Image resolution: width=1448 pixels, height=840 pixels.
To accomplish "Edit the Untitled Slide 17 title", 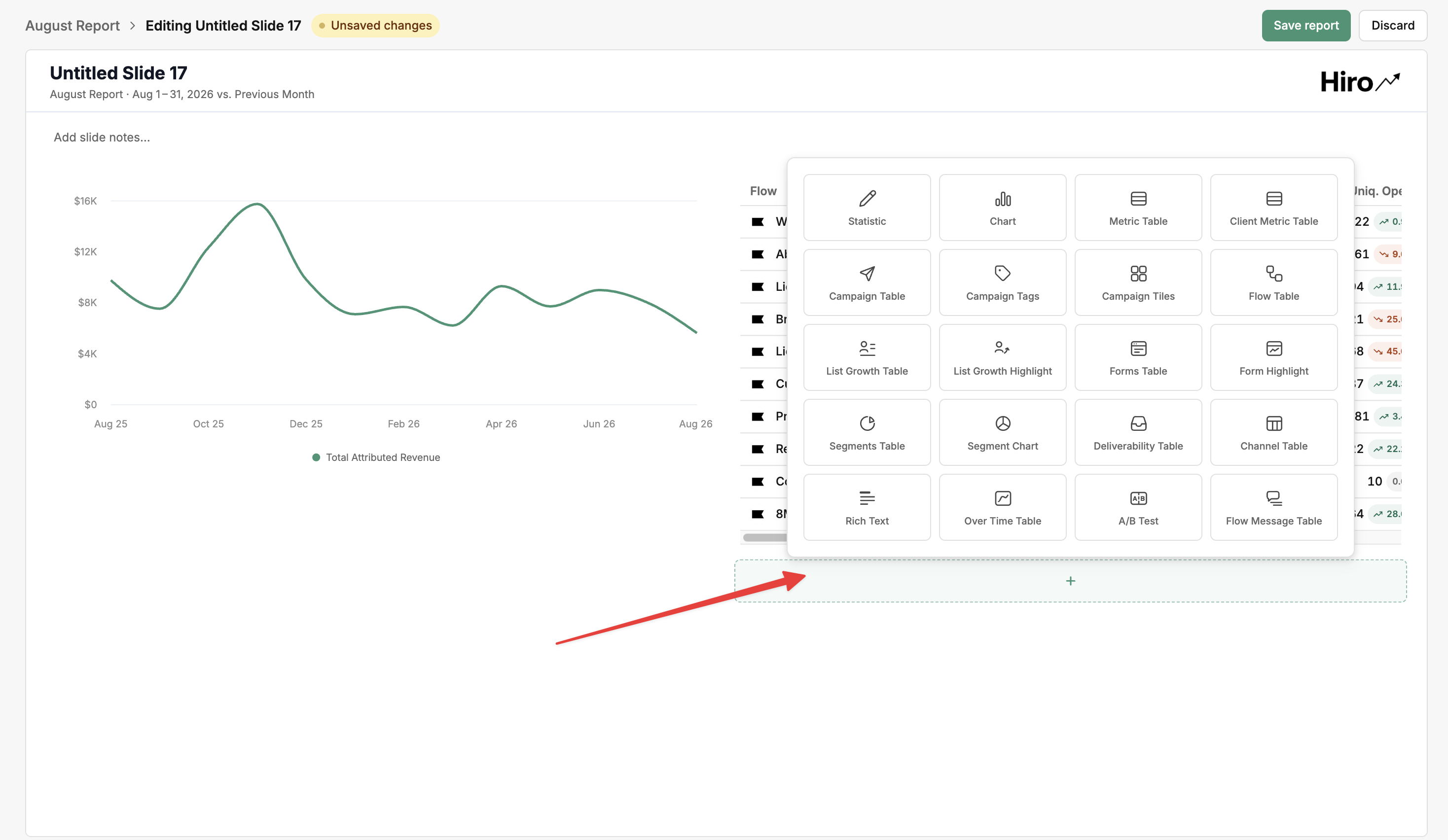I will (118, 73).
